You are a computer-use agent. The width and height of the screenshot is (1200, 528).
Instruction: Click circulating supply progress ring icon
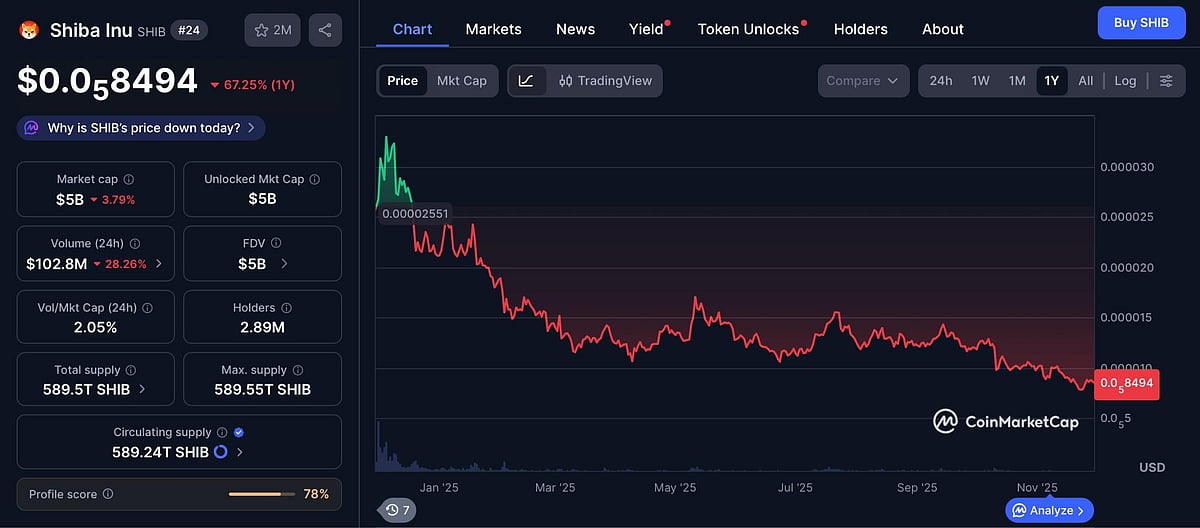click(x=221, y=452)
